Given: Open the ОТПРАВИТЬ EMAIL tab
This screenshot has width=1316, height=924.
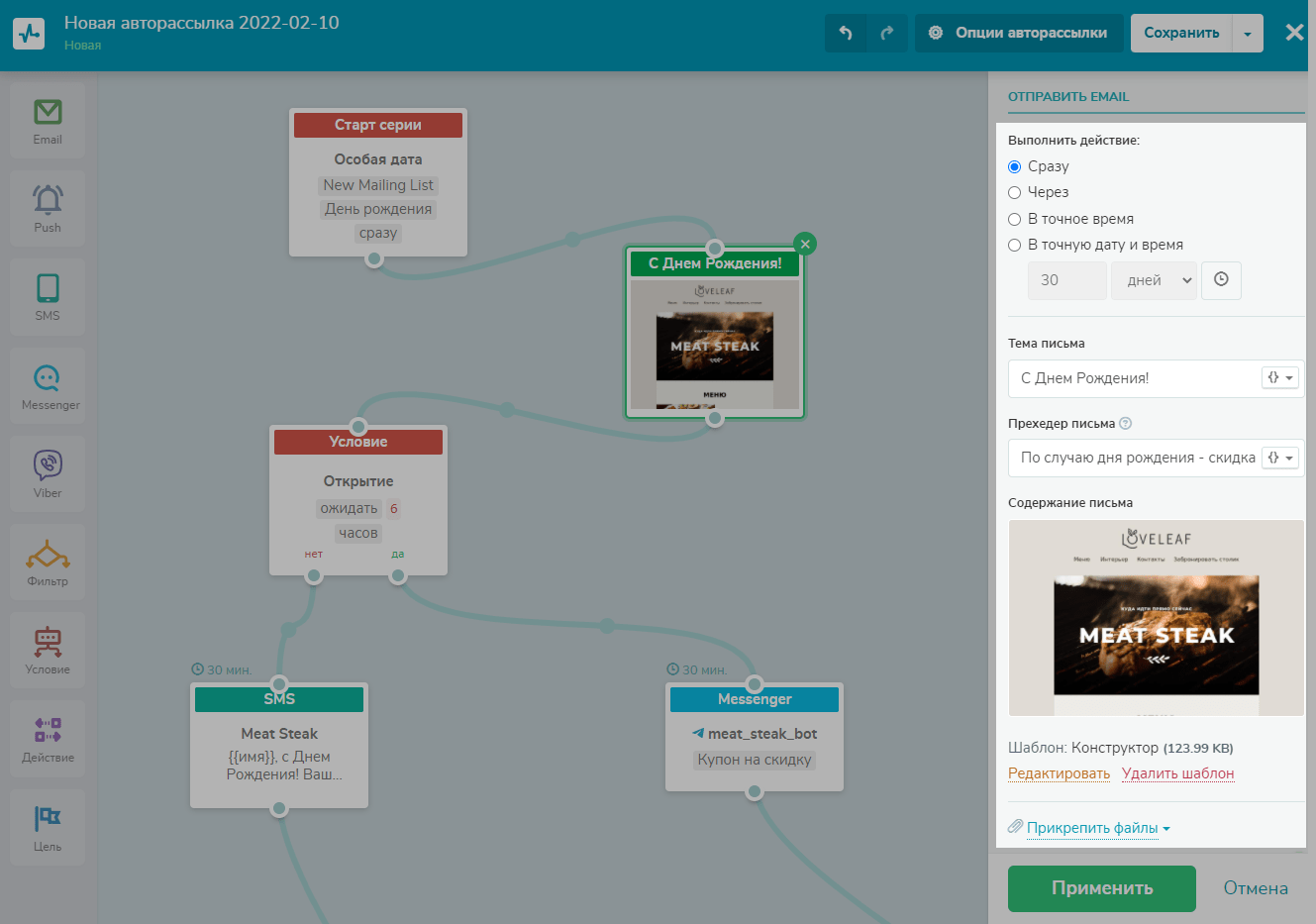Looking at the screenshot, I should click(x=1068, y=97).
